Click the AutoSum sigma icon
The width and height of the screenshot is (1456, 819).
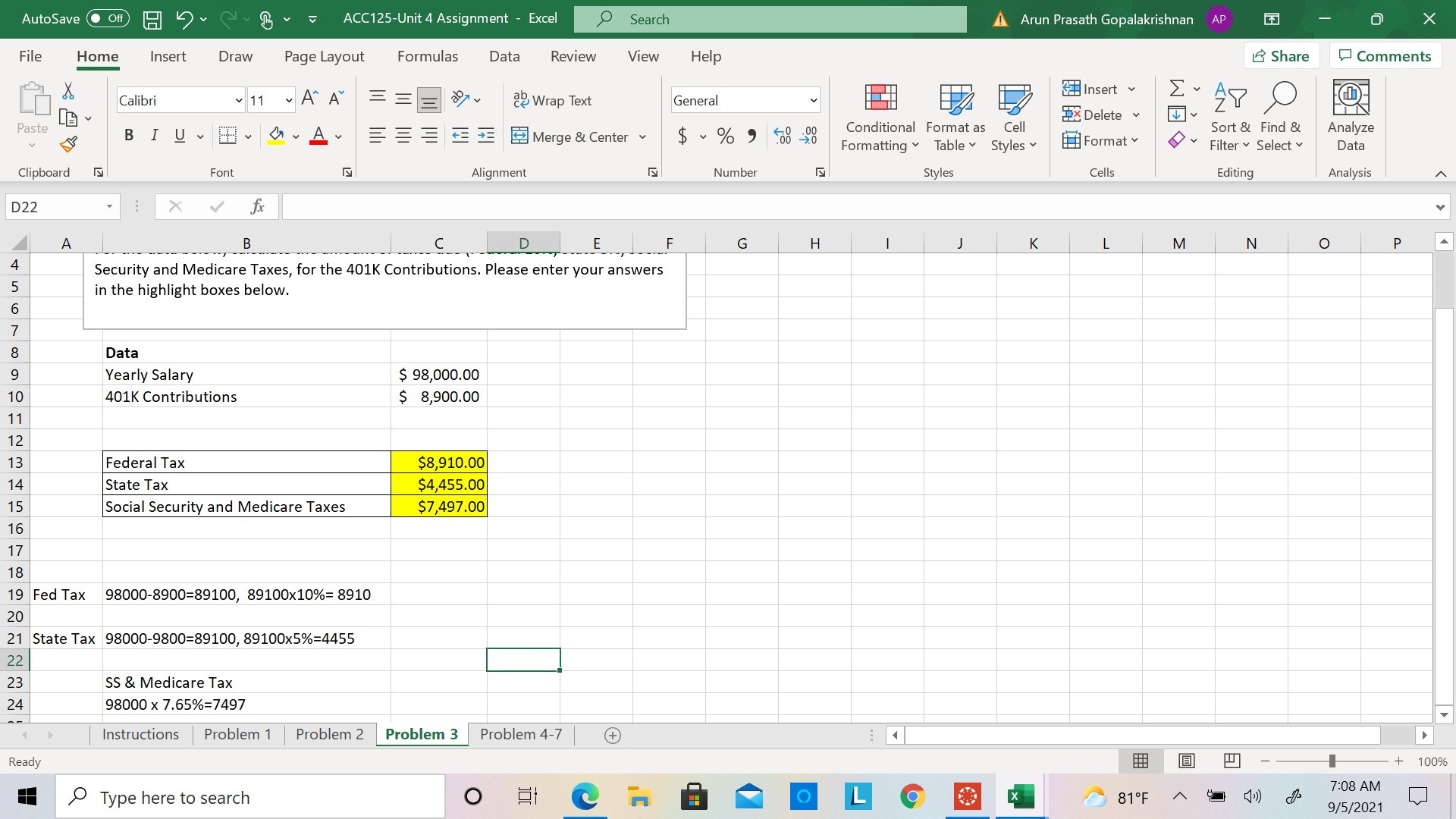click(1176, 89)
